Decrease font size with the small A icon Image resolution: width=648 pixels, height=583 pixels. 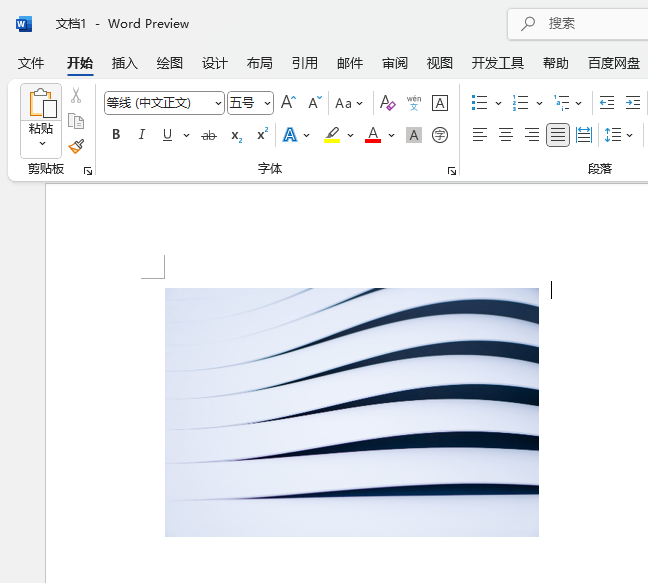pyautogui.click(x=315, y=102)
